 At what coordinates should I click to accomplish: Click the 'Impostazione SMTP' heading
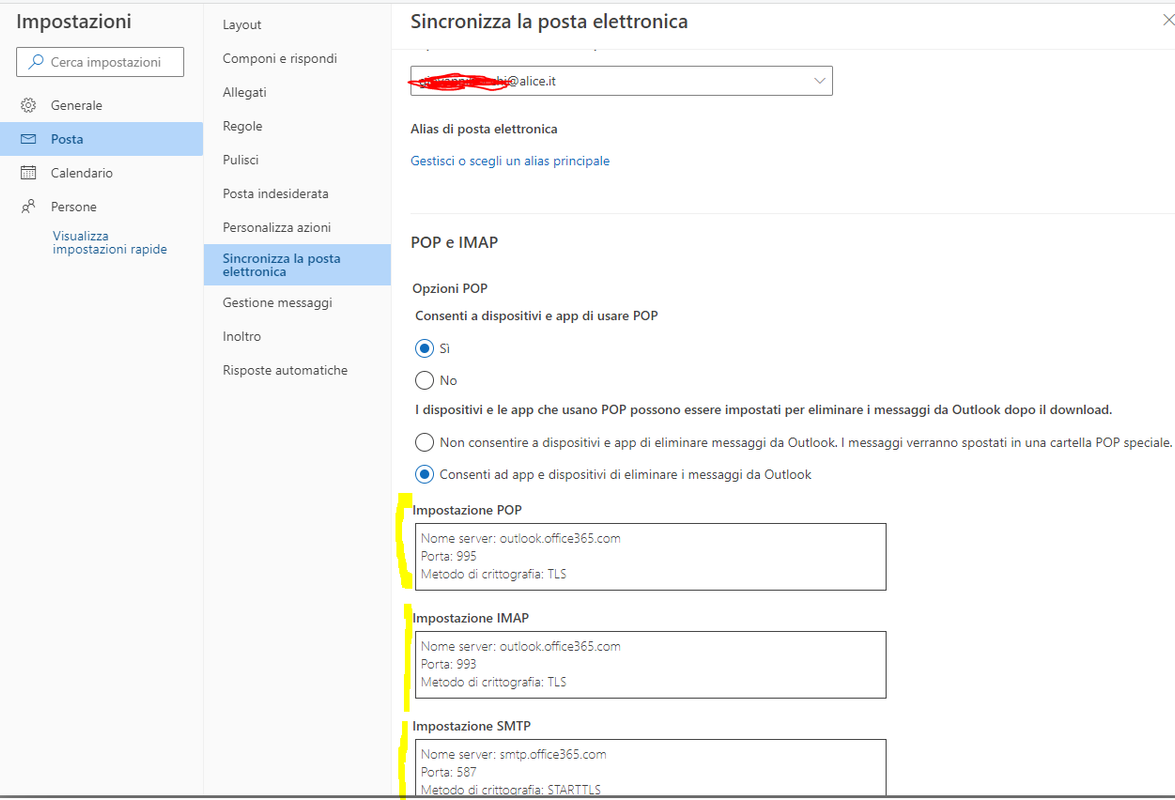[471, 726]
